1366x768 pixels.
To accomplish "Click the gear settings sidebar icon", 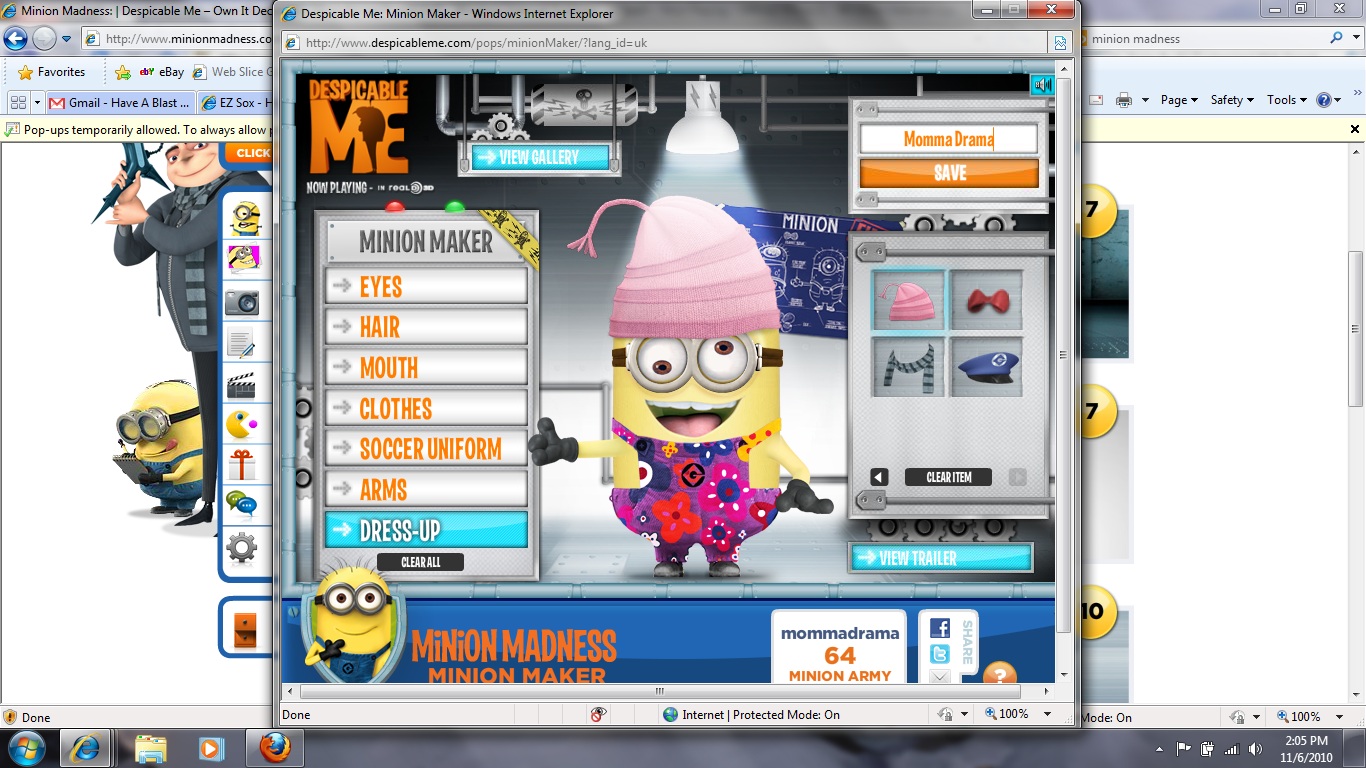I will (x=241, y=548).
